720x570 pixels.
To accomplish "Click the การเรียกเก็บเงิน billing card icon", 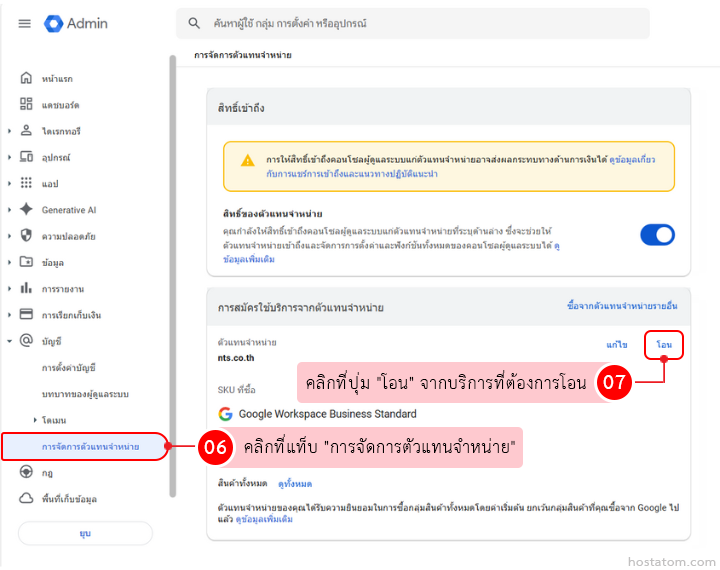I will coord(26,315).
